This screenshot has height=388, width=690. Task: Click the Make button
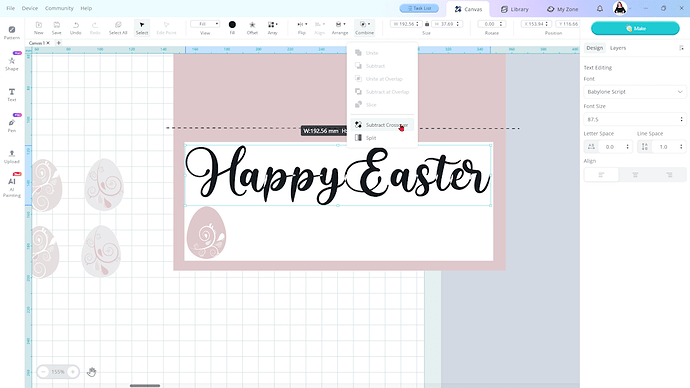635,28
